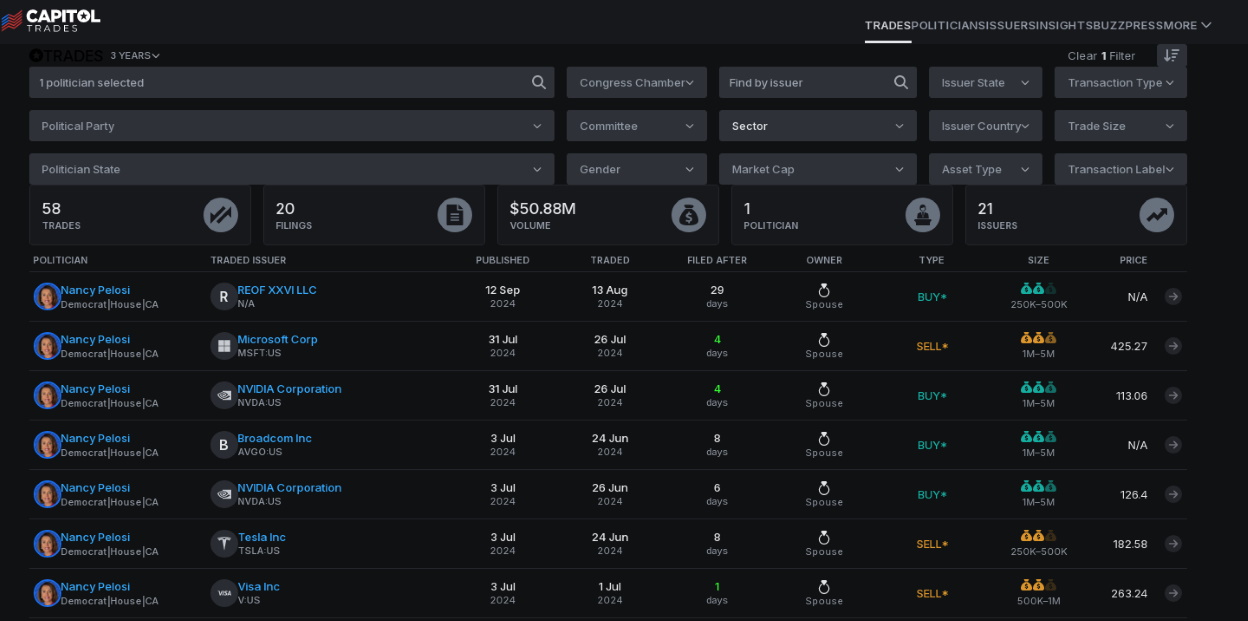Open the Broadcom Inc issuer link
1248x621 pixels.
[274, 438]
